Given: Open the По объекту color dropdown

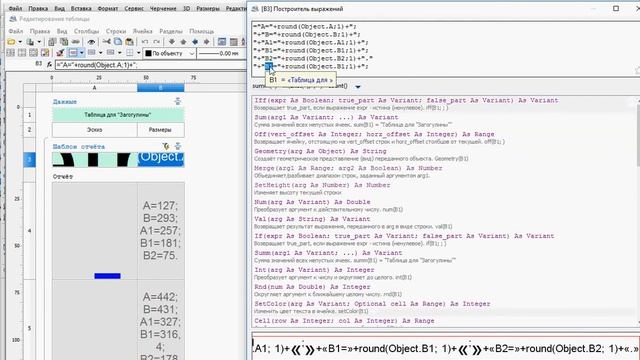Looking at the screenshot, I should (191, 53).
